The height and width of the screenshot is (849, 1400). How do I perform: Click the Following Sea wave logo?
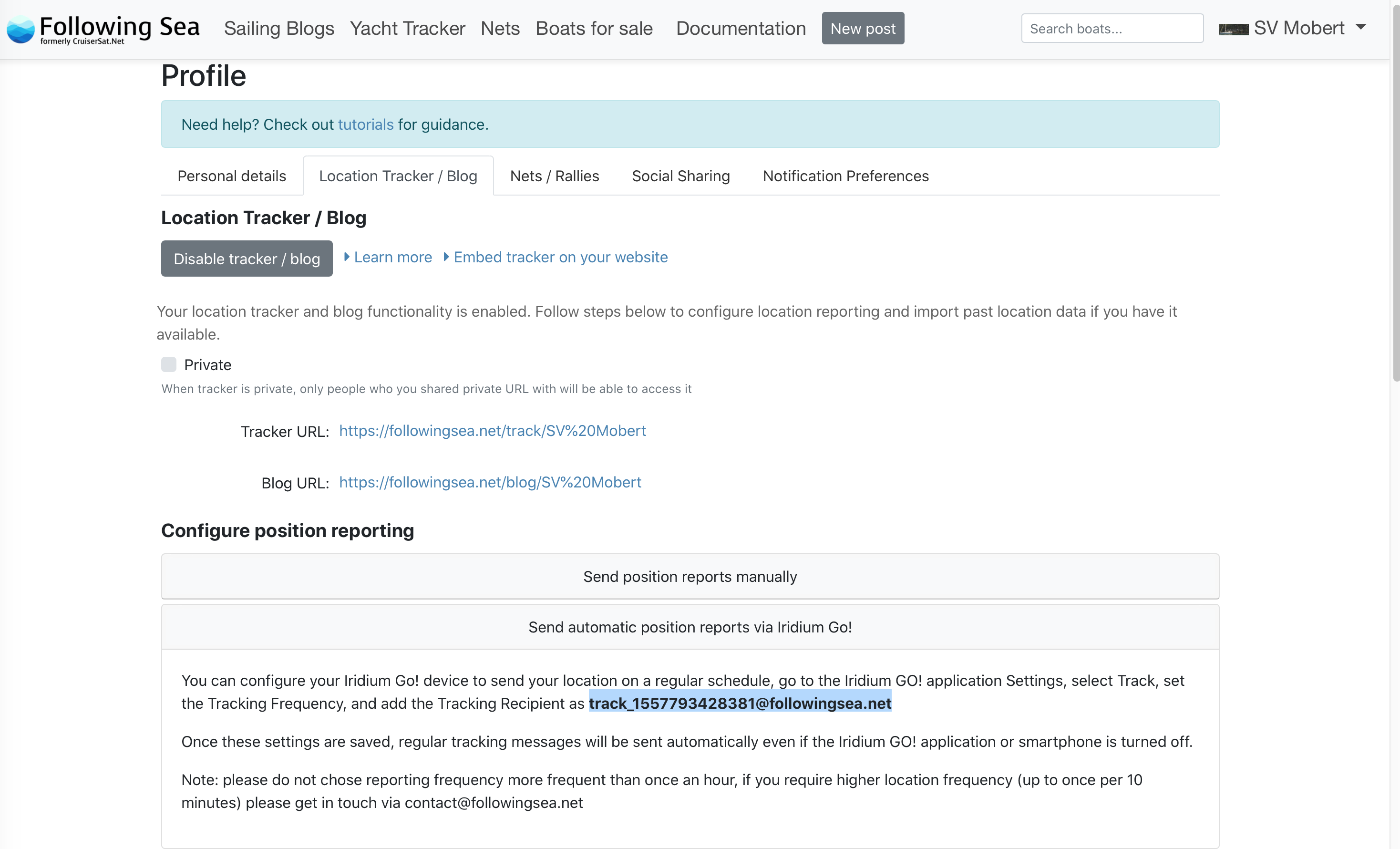(x=21, y=30)
